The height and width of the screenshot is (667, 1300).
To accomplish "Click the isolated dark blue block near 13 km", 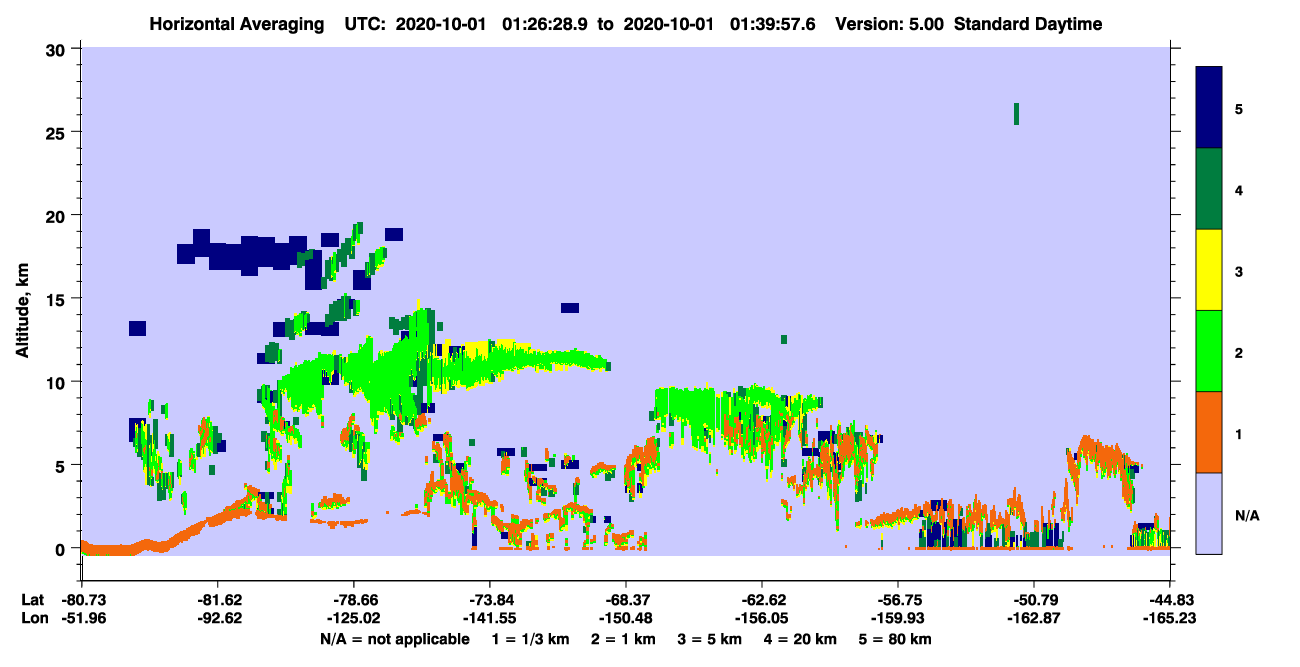I will 137,328.
